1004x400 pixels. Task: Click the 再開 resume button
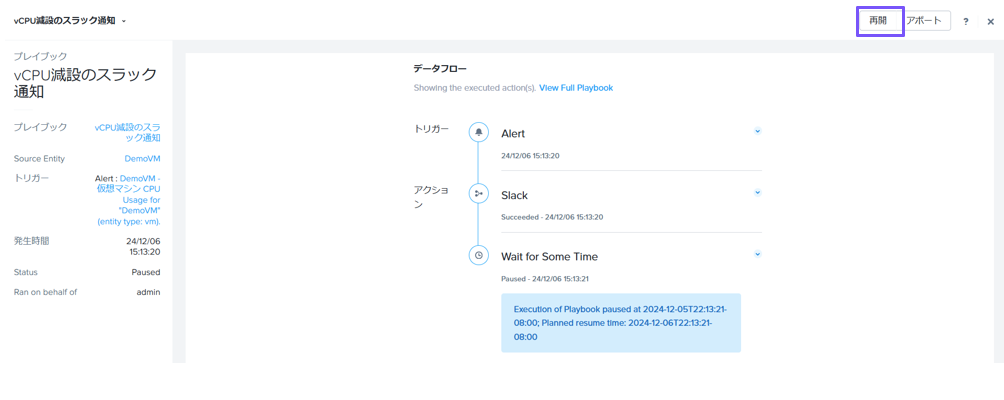point(878,20)
